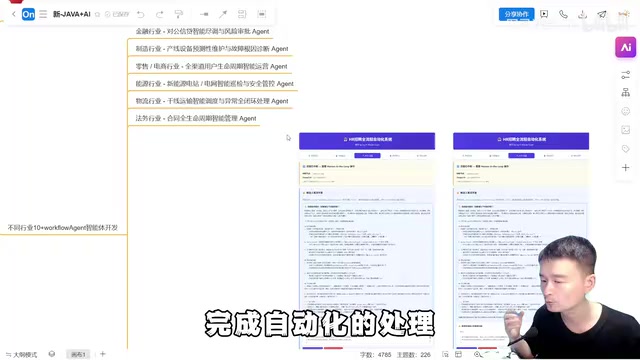Click the small icon after the title
This screenshot has height=360, width=640.
pos(98,14)
